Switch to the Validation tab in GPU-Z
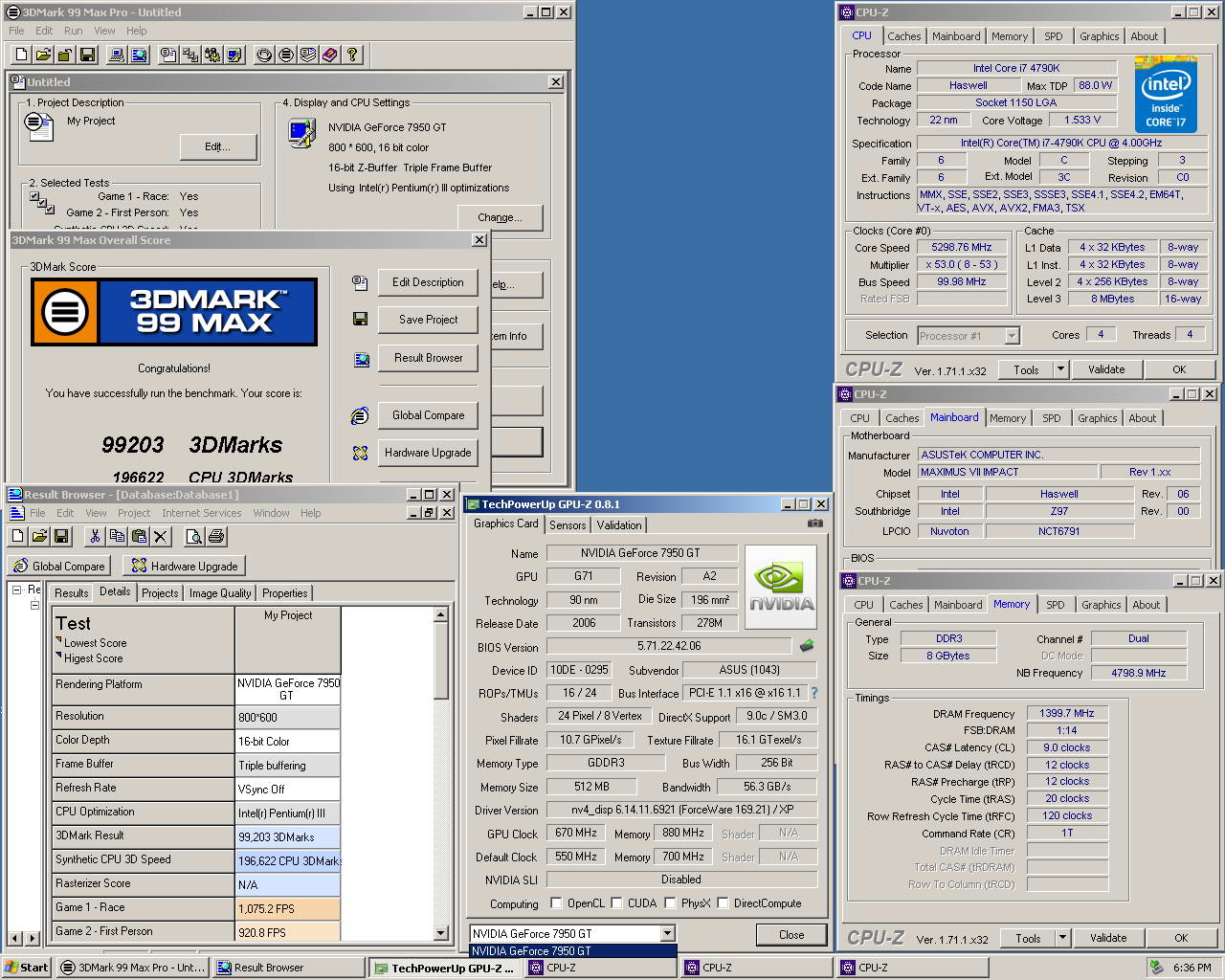This screenshot has width=1225, height=980. click(x=619, y=525)
